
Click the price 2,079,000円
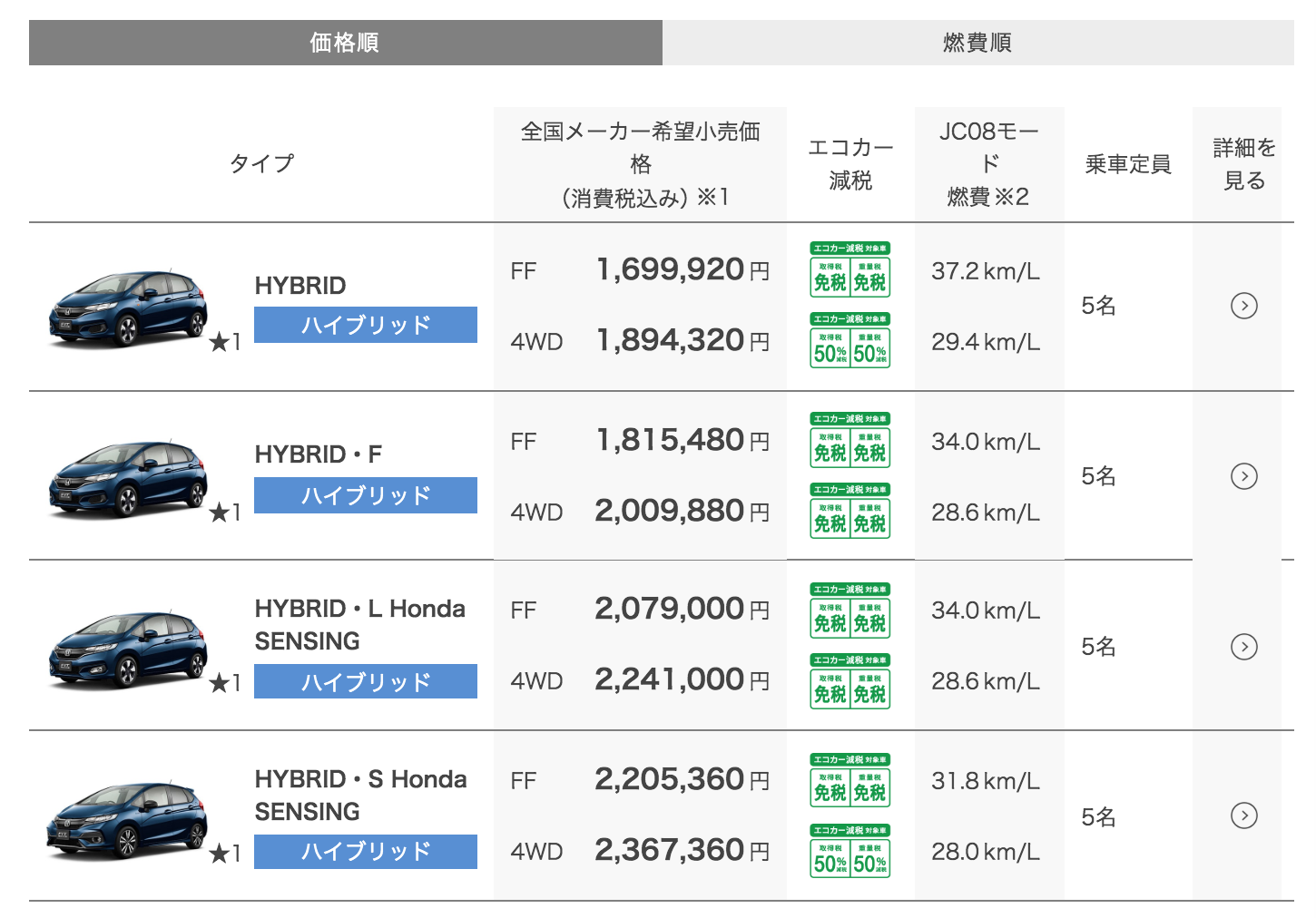point(683,609)
